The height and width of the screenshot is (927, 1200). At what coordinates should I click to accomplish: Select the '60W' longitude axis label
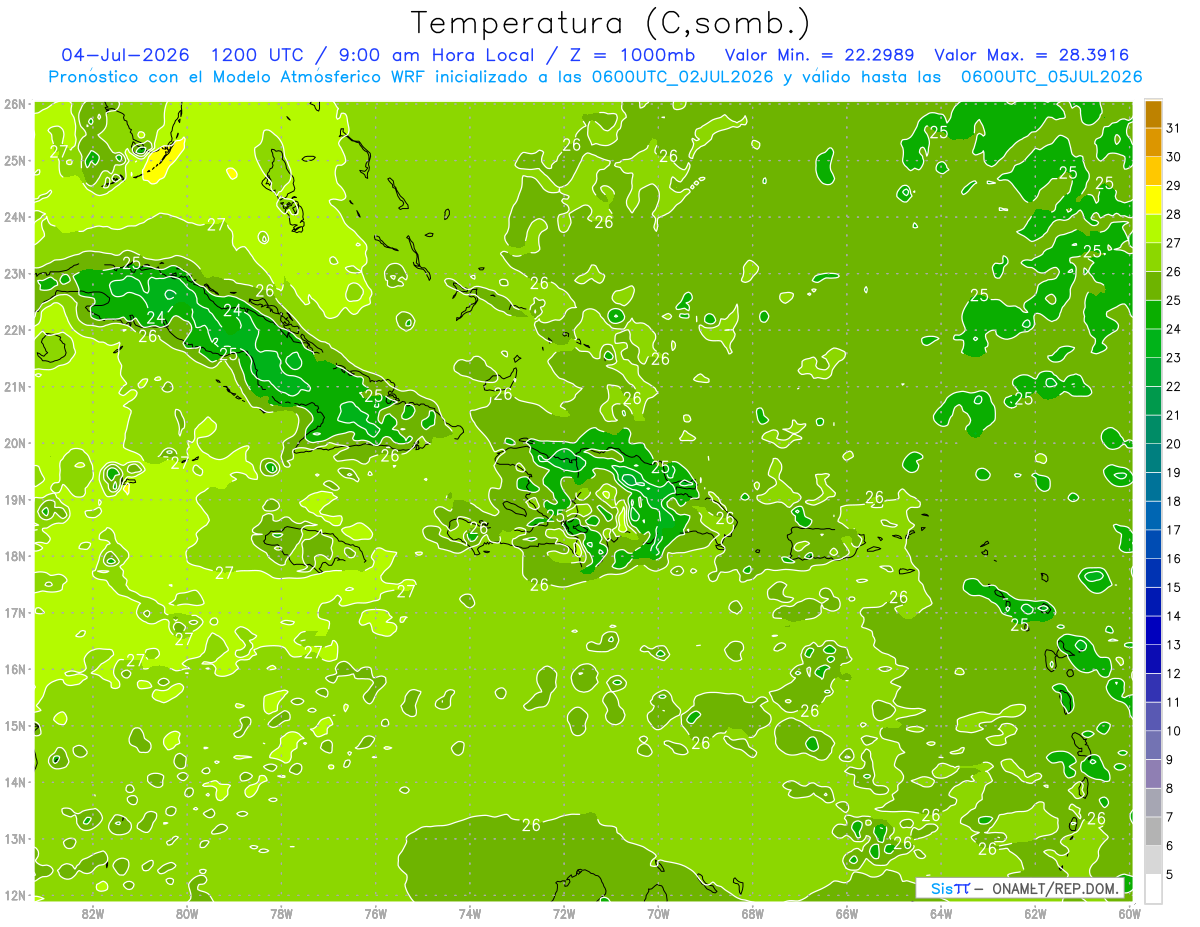pos(1130,914)
